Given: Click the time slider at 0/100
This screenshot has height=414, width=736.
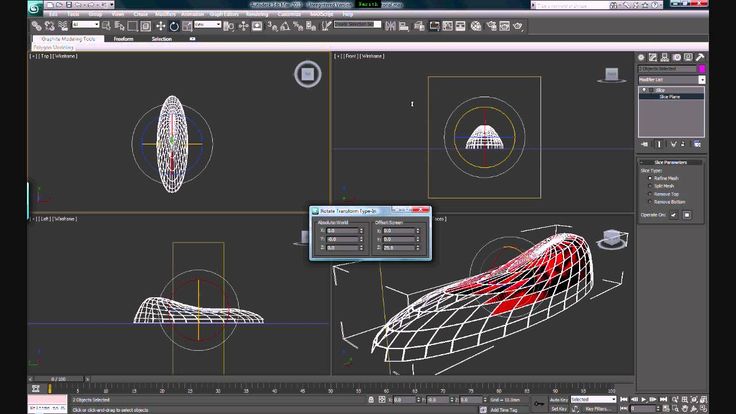Looking at the screenshot, I should pyautogui.click(x=59, y=379).
